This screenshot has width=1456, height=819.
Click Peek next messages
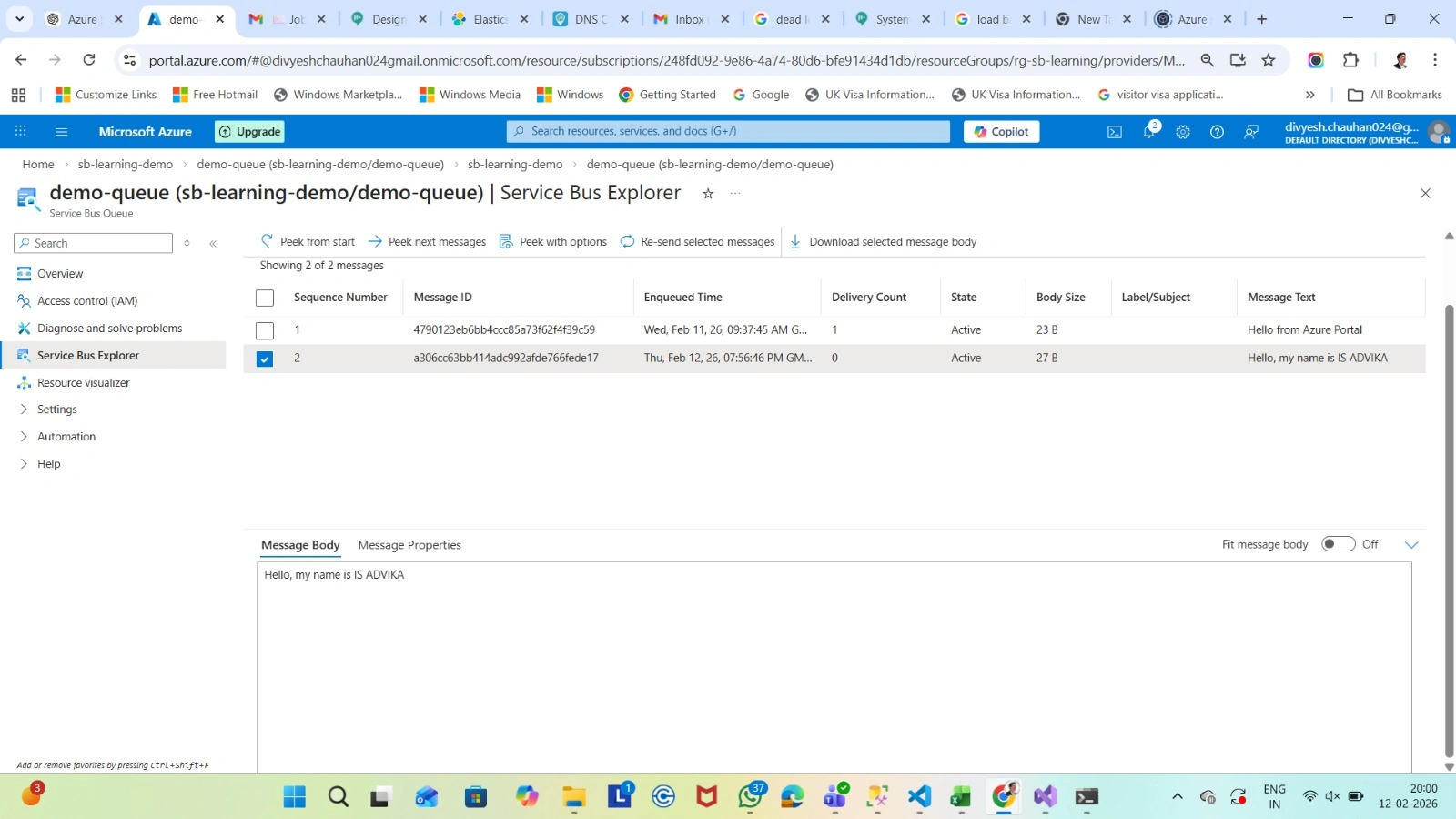coord(427,242)
